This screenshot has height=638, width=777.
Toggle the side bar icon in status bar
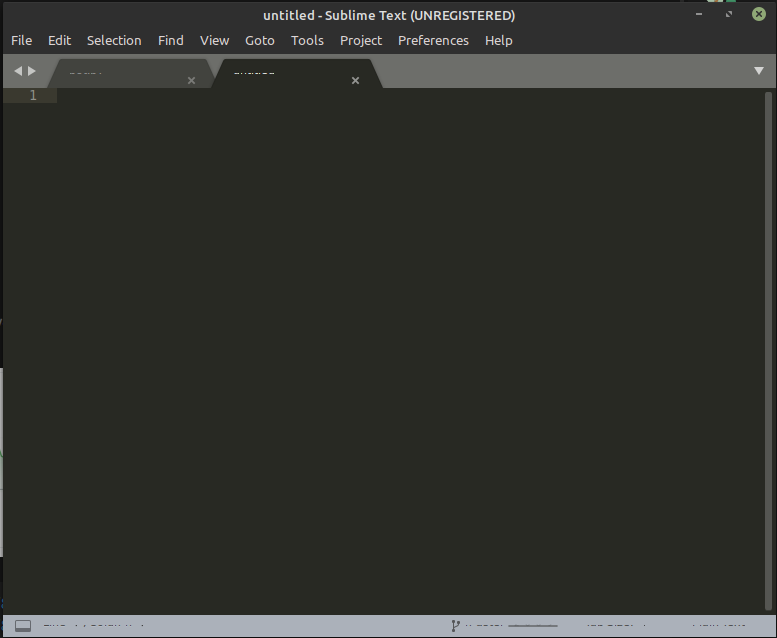[x=23, y=627]
